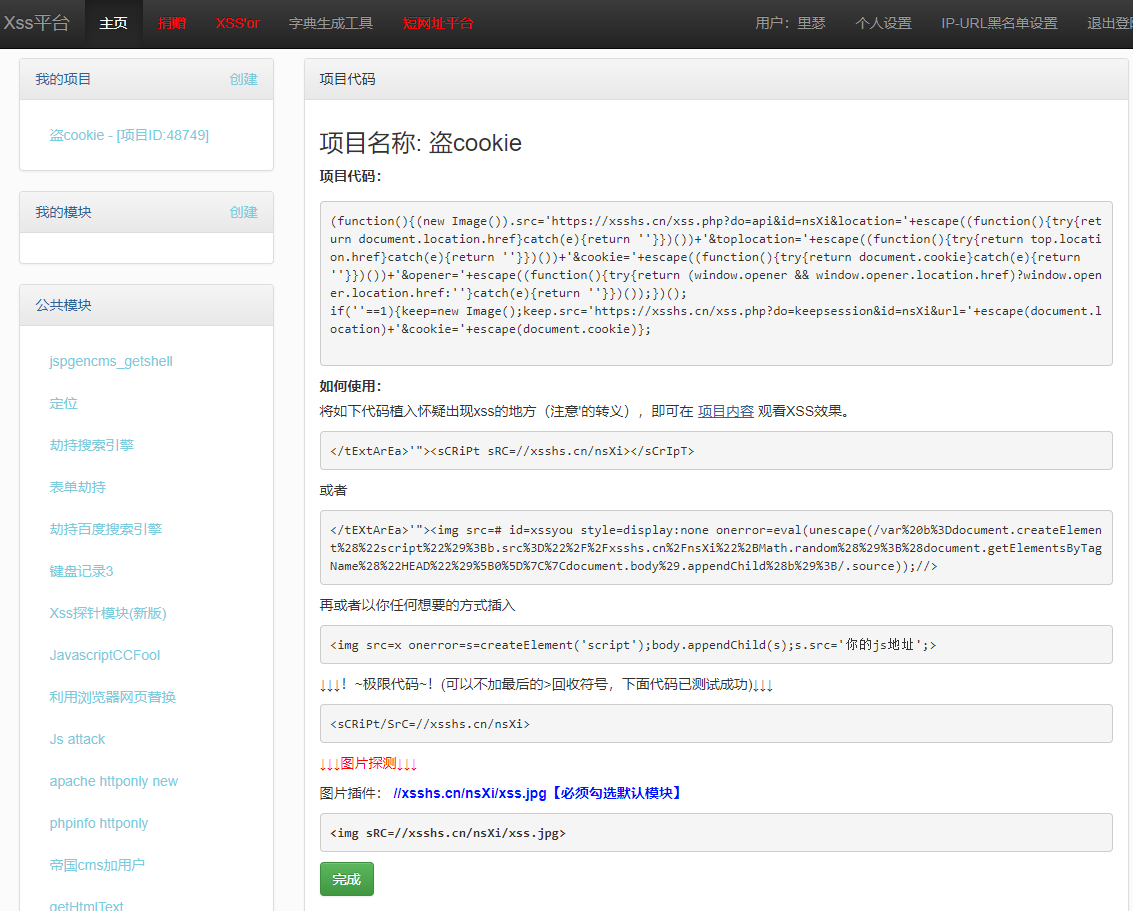1133x911 pixels.
Task: Click the 用户: 里瑟 profile link
Action: pos(790,23)
